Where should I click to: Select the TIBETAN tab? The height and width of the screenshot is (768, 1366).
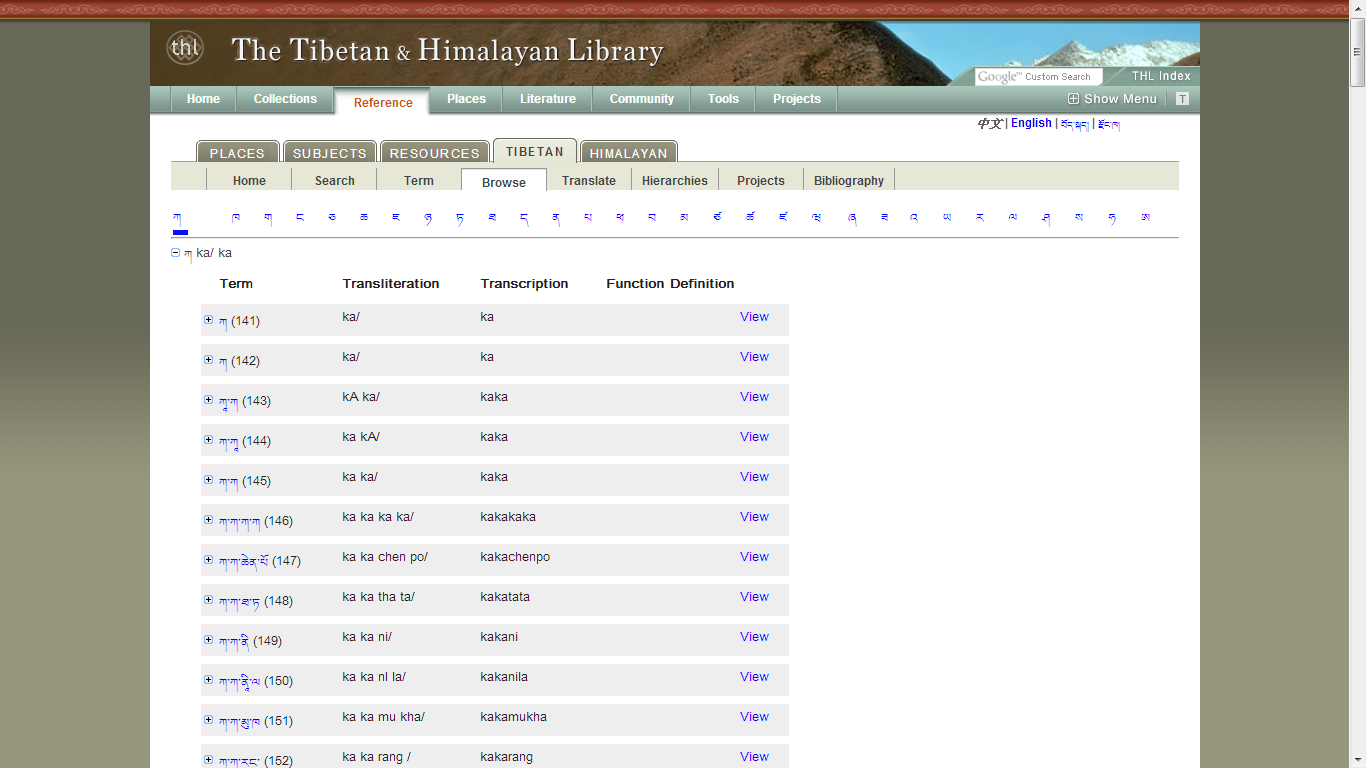pyautogui.click(x=535, y=151)
